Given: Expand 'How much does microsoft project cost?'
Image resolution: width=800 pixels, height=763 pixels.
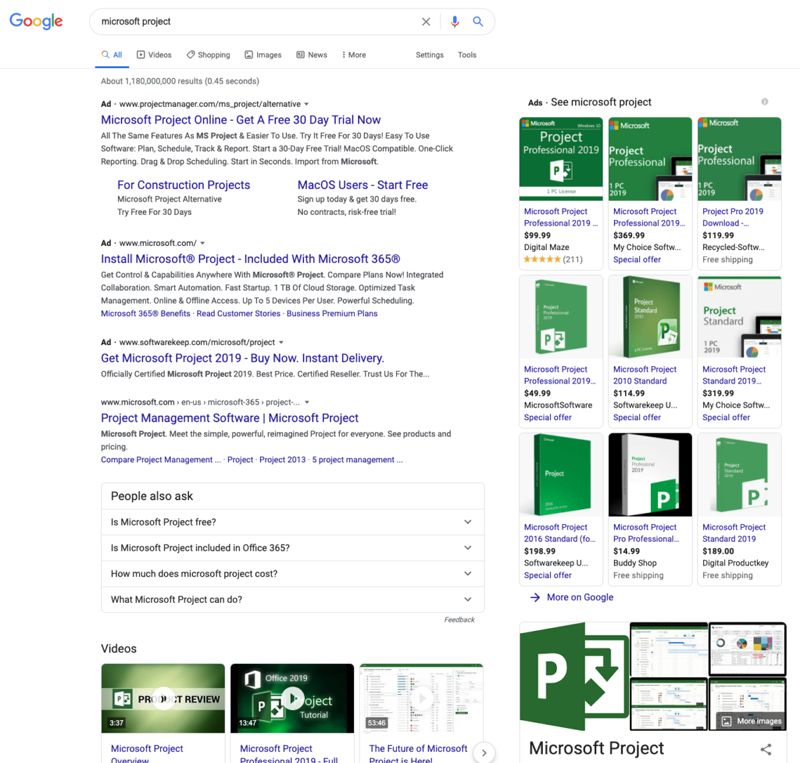Looking at the screenshot, I should pos(292,574).
